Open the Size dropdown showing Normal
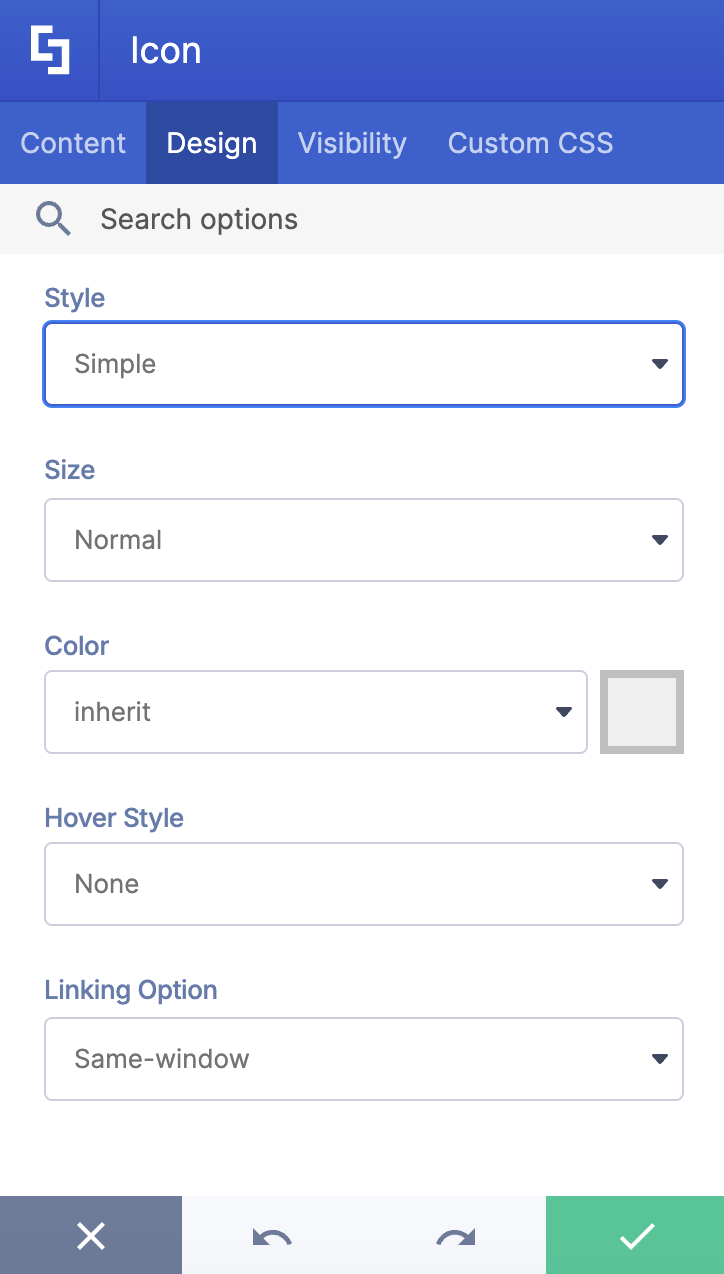 pyautogui.click(x=364, y=540)
